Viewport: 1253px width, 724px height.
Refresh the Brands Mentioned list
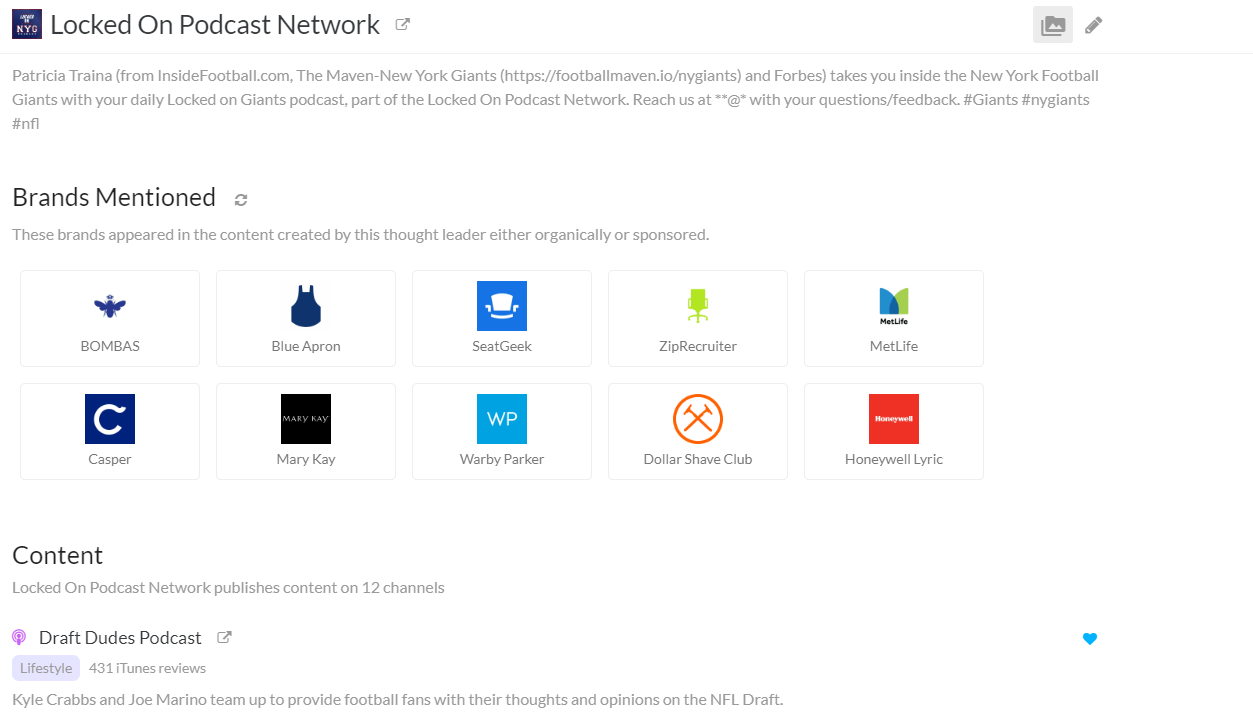tap(241, 200)
